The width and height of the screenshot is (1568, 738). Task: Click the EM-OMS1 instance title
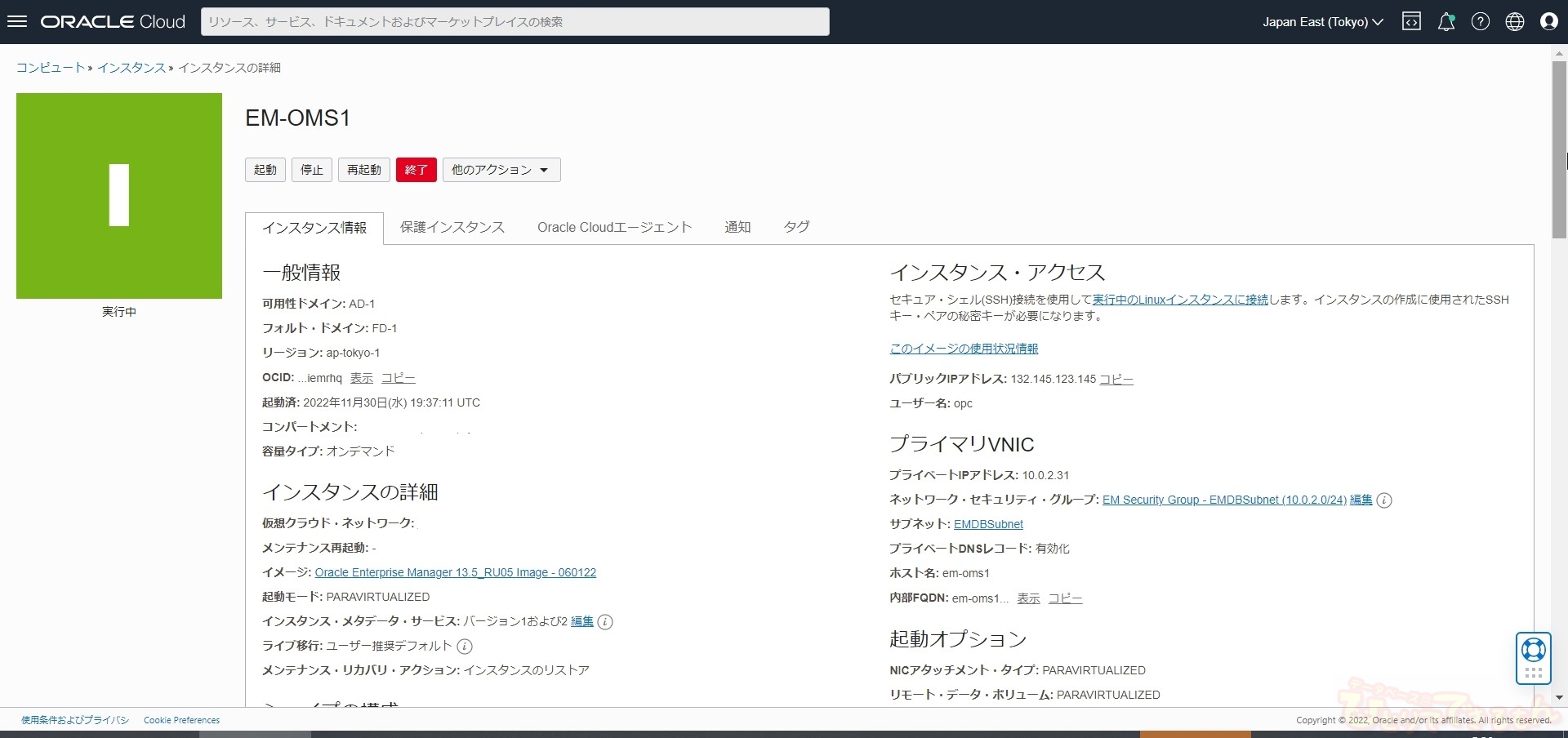point(298,118)
